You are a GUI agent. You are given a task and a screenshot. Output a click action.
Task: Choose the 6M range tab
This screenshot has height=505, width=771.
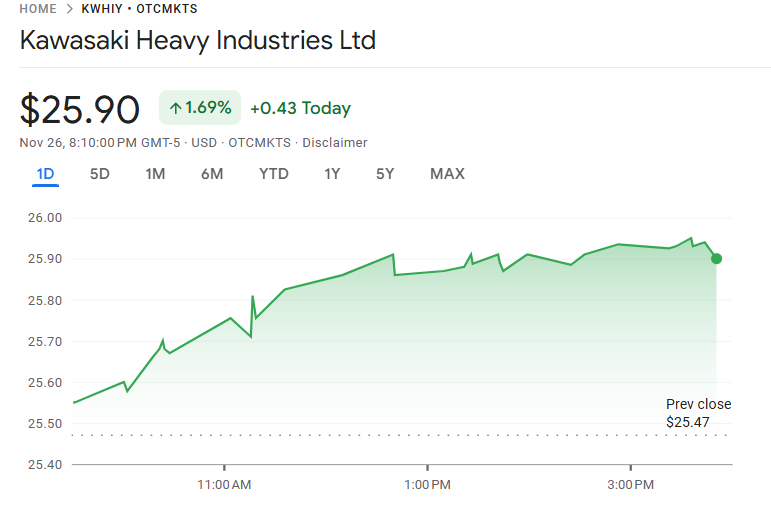(212, 174)
